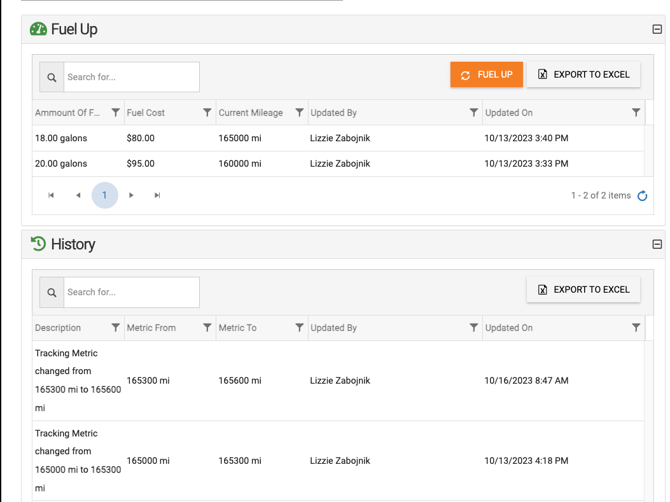This screenshot has height=502, width=670.
Task: Go to page 1 in pager
Action: coord(104,196)
